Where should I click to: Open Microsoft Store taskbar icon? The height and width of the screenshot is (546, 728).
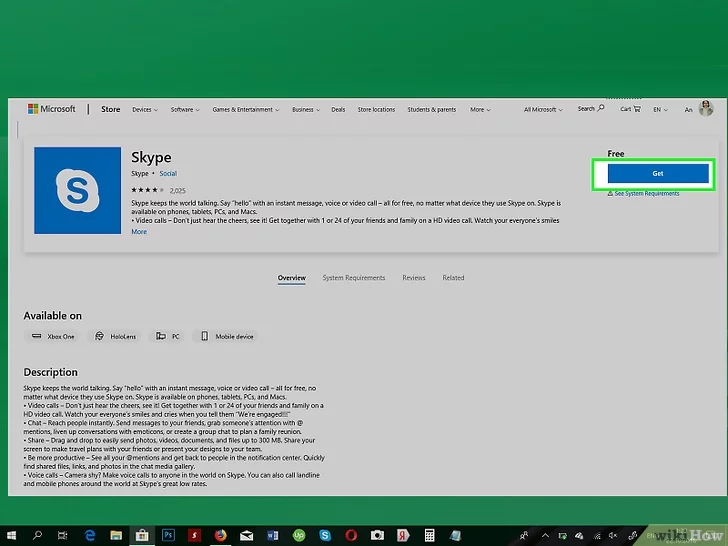(x=142, y=535)
